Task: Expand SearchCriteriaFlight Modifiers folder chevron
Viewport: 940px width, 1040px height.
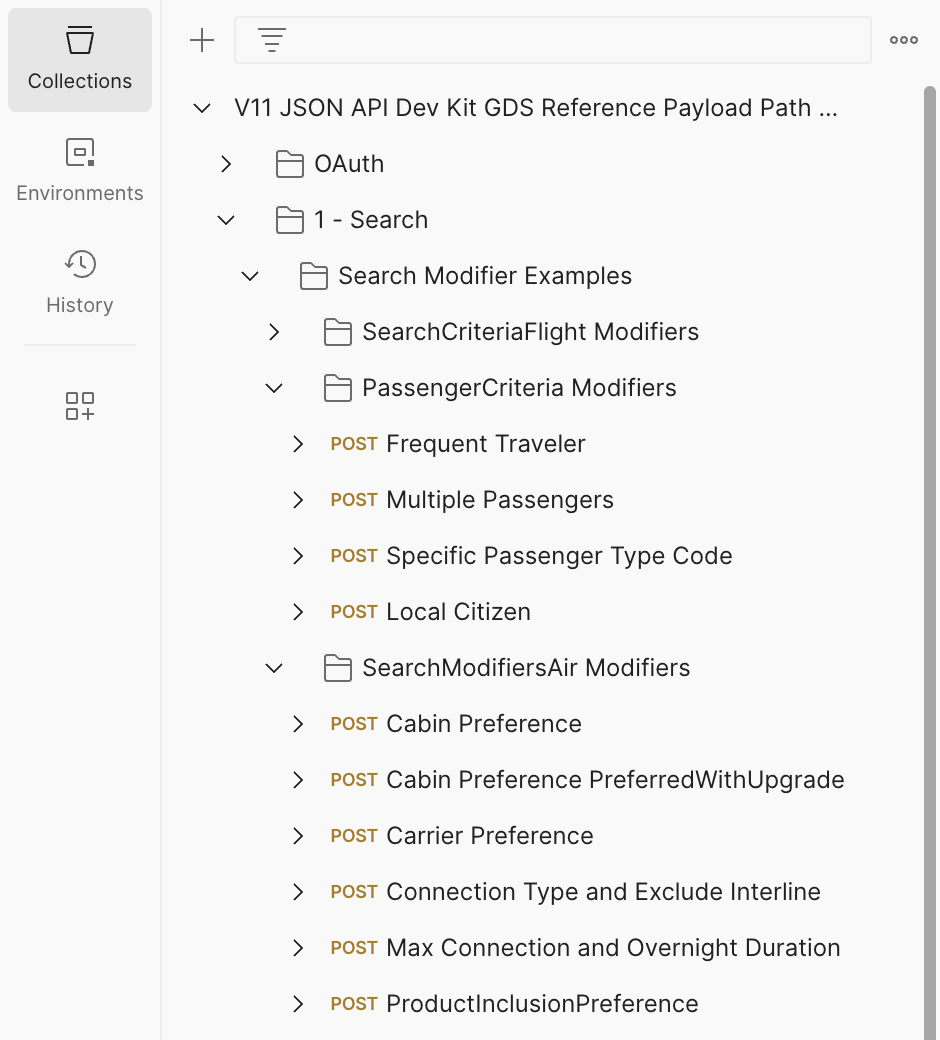Action: click(x=274, y=332)
